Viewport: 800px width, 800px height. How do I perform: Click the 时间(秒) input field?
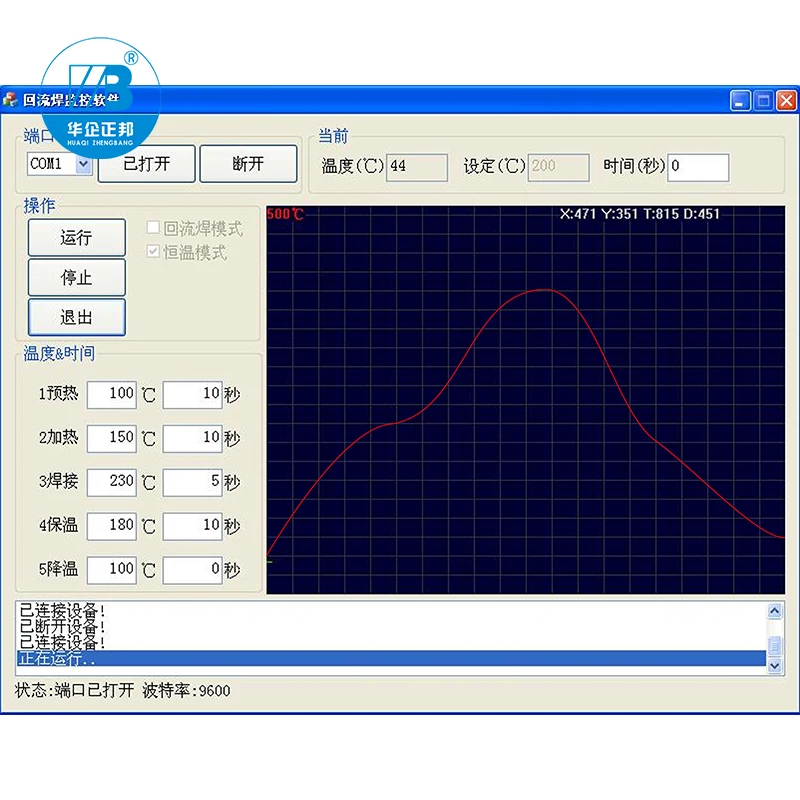[x=697, y=167]
